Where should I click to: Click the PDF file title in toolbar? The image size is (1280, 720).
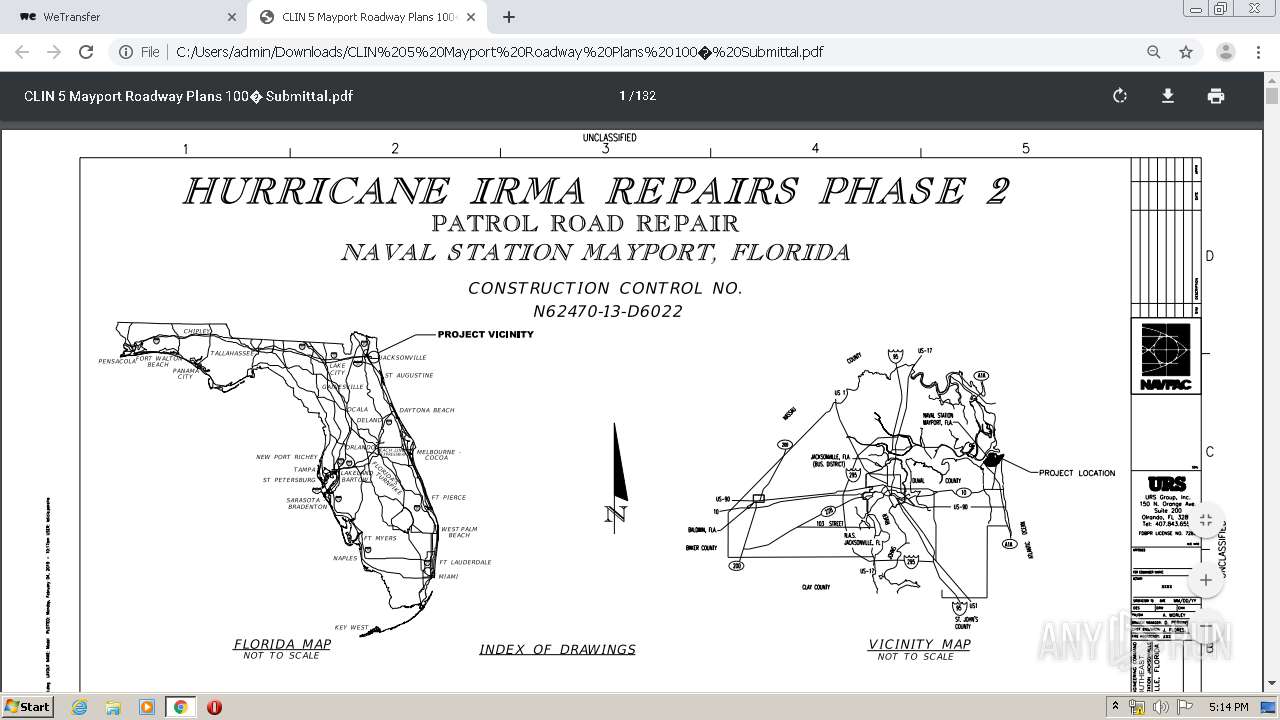pos(188,96)
